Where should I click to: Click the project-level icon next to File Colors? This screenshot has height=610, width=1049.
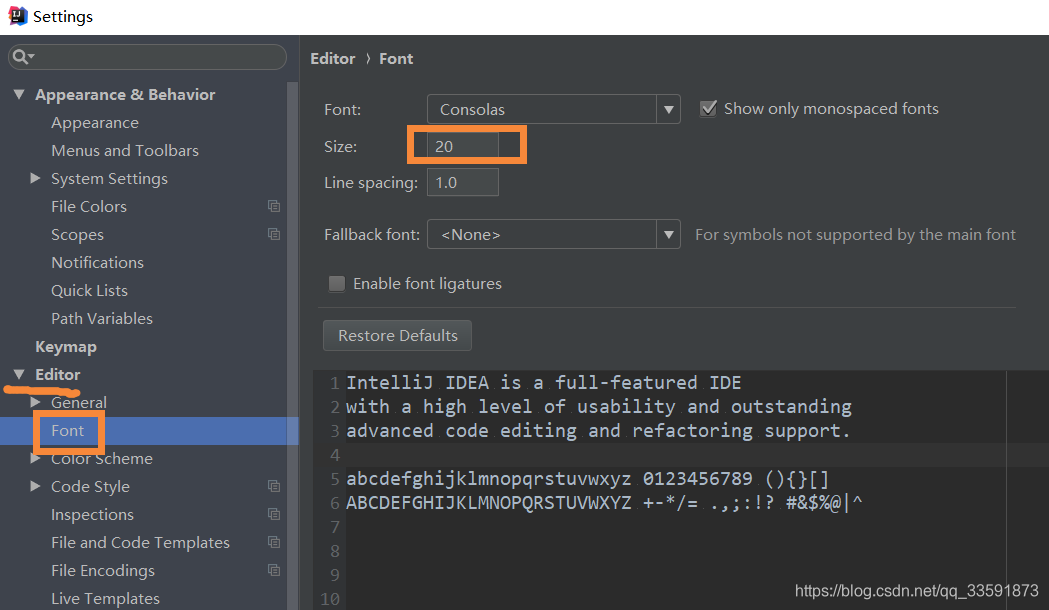coord(274,206)
